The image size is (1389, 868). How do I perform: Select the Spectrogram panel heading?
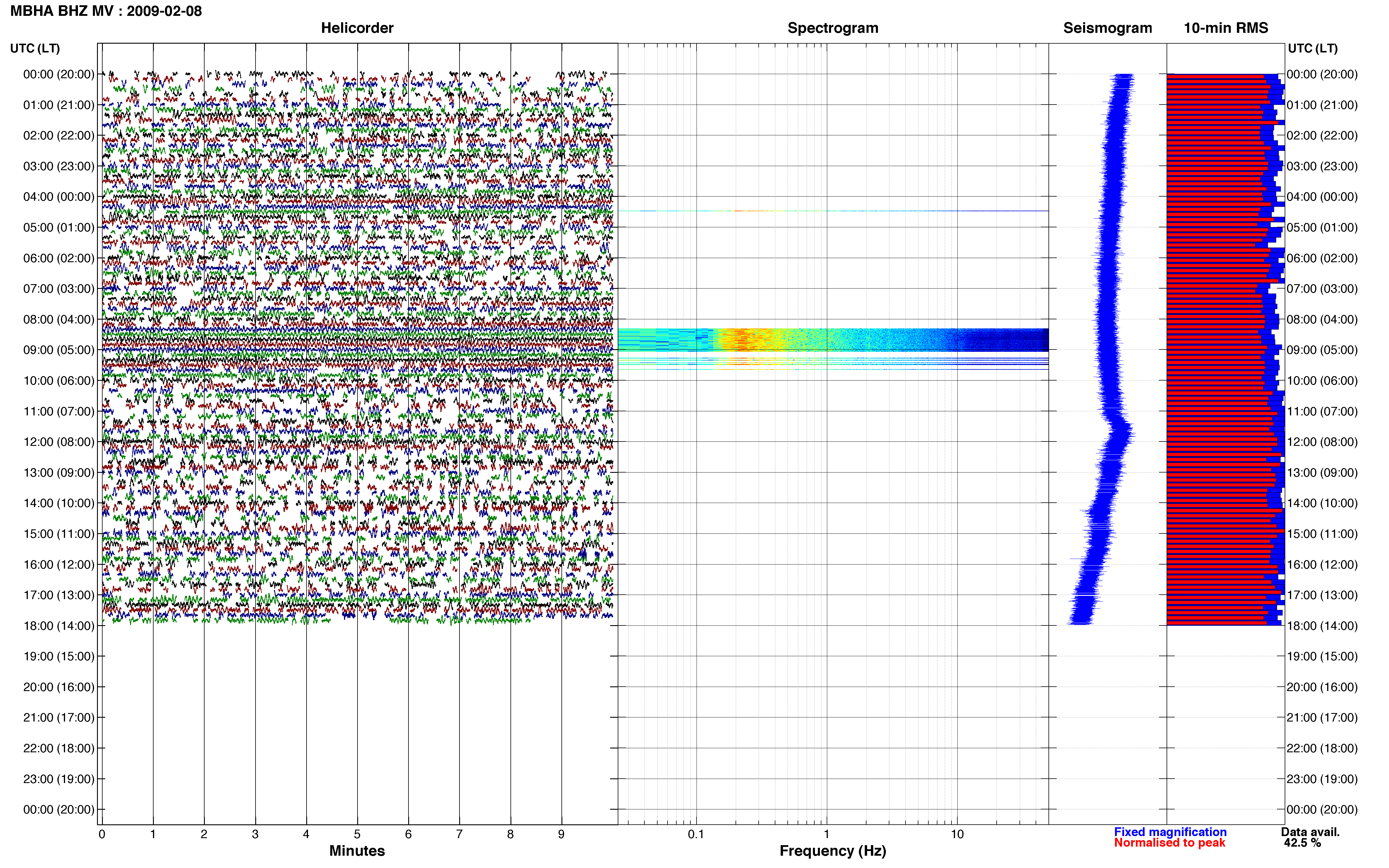(833, 28)
